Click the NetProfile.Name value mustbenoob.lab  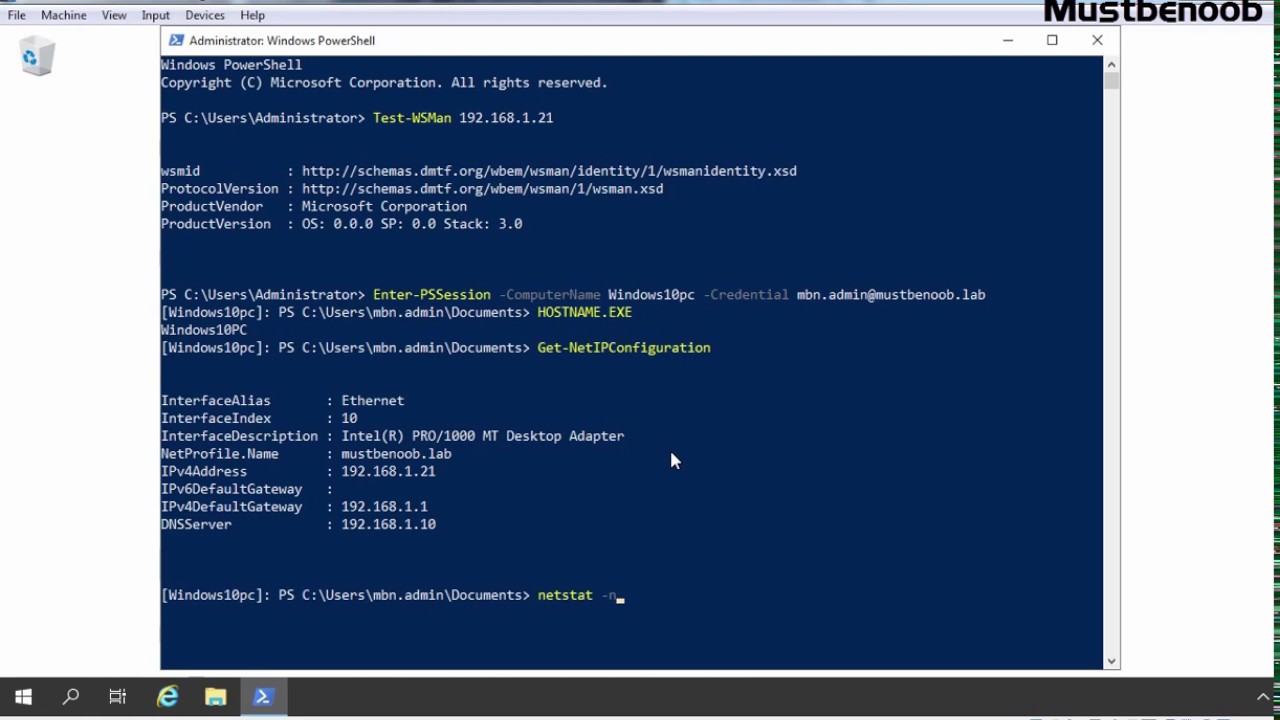coord(396,454)
